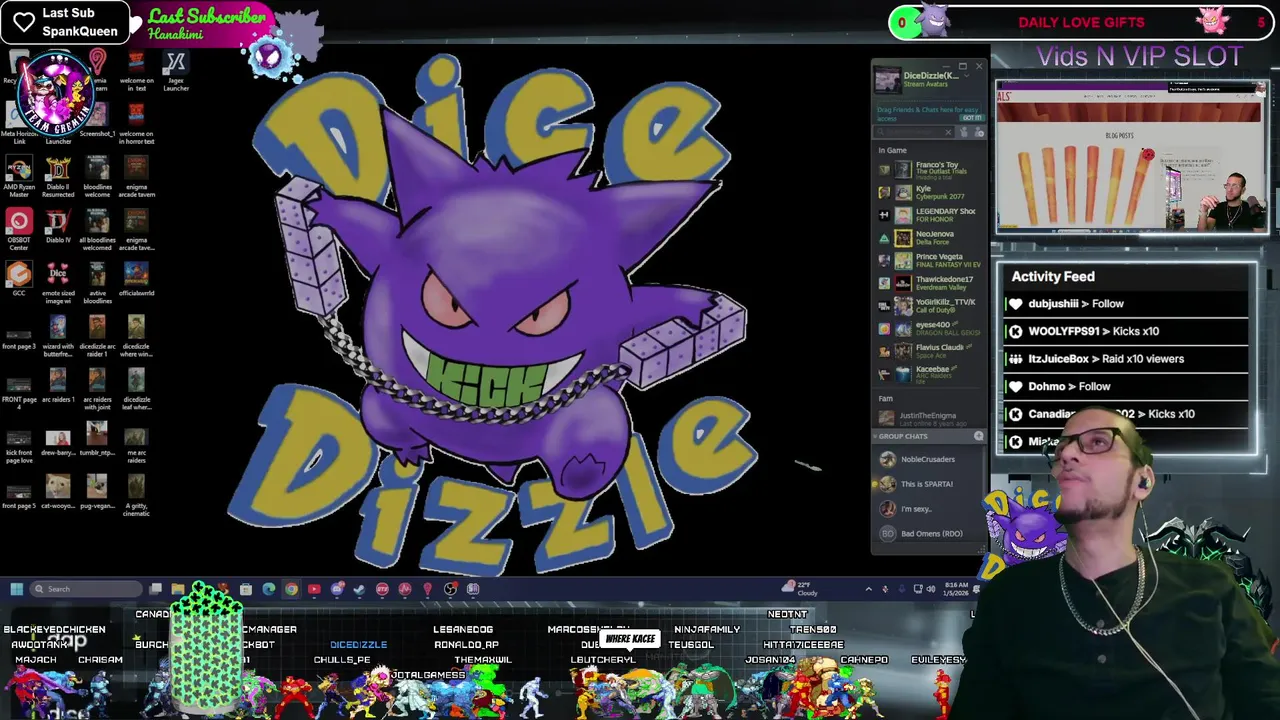Screen dimensions: 1280x720
Task: Open 'wizard with butterfre...' desktop file
Action: (58, 336)
